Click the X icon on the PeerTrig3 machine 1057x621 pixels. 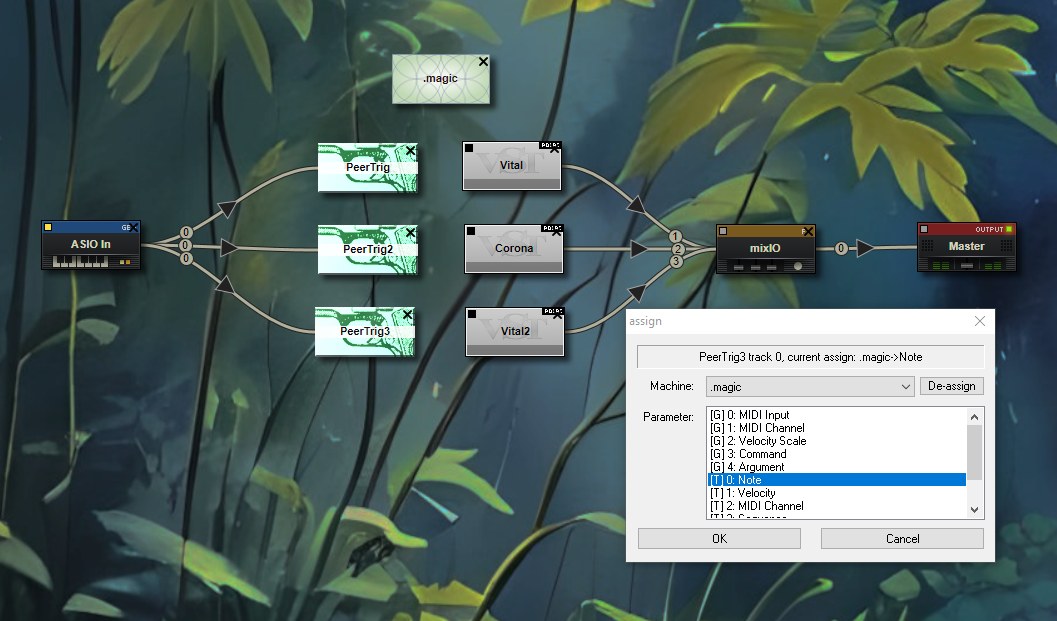pyautogui.click(x=407, y=315)
